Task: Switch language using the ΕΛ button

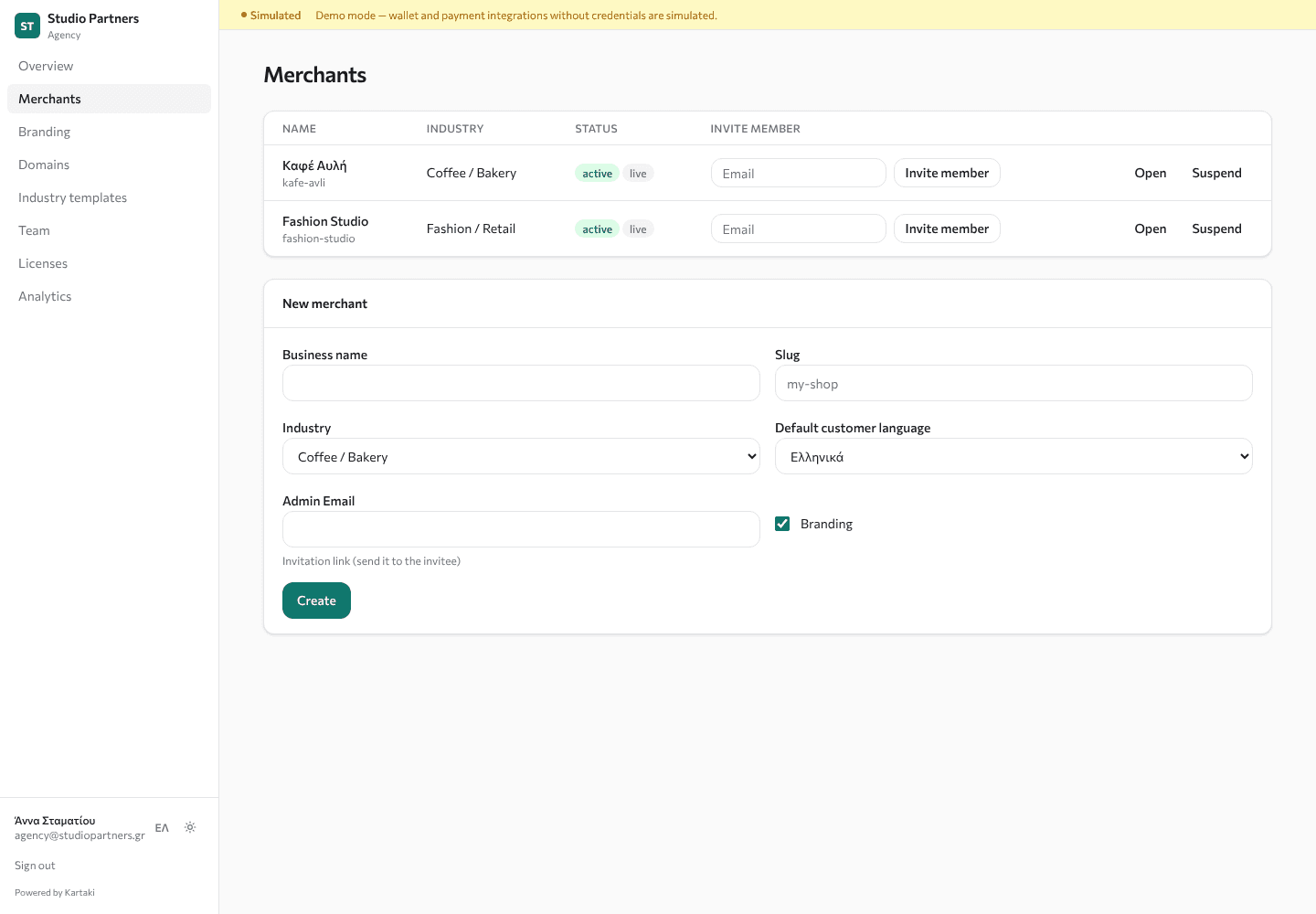Action: tap(162, 828)
